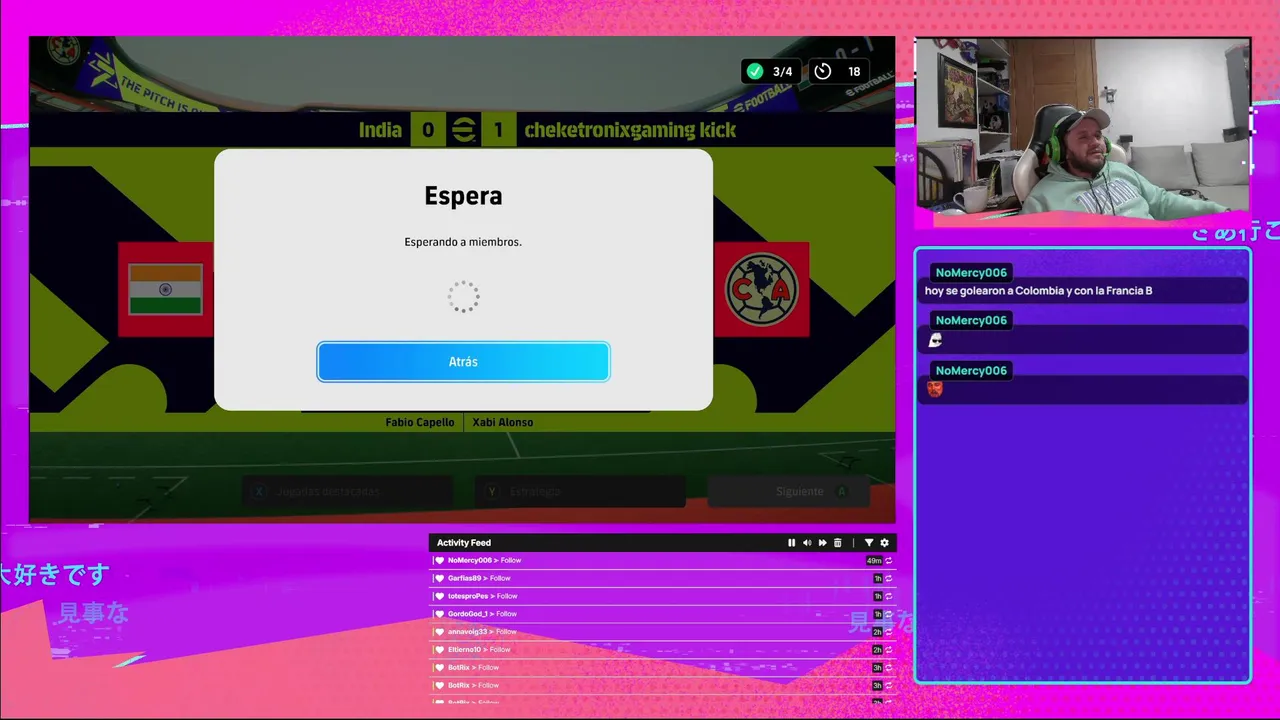Click the heart icon beside Eltierno10 follow

click(x=439, y=650)
